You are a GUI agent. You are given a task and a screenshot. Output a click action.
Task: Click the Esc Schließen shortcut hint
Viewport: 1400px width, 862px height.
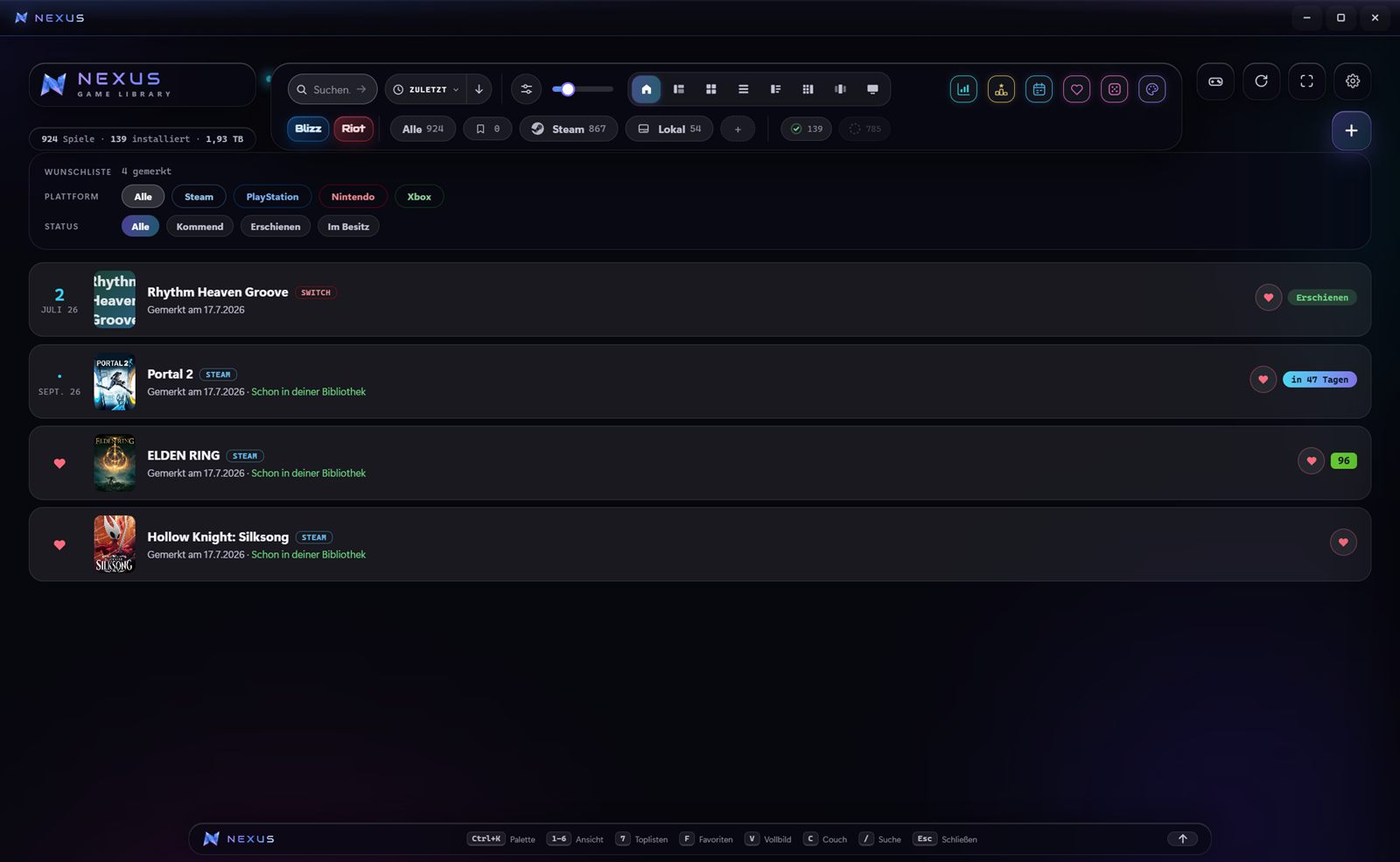945,838
